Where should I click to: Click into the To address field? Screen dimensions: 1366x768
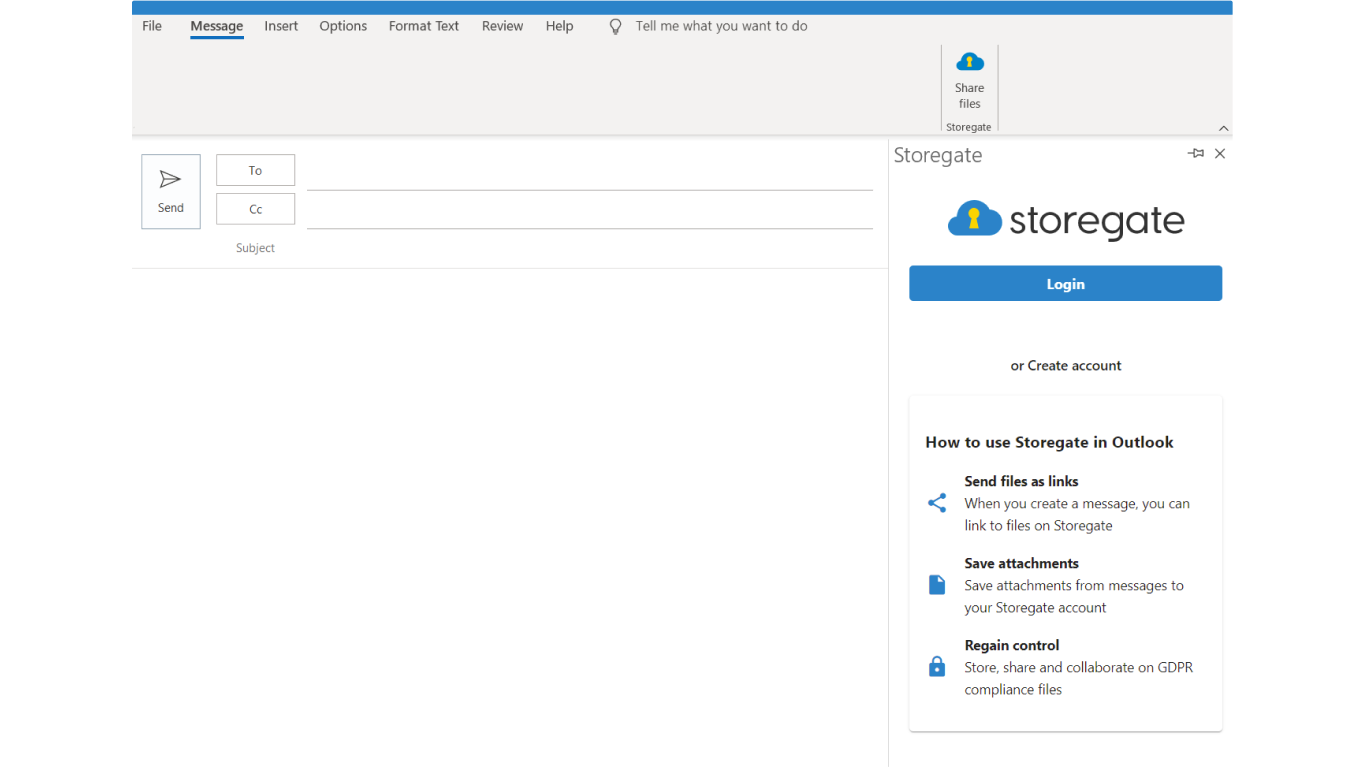[590, 172]
